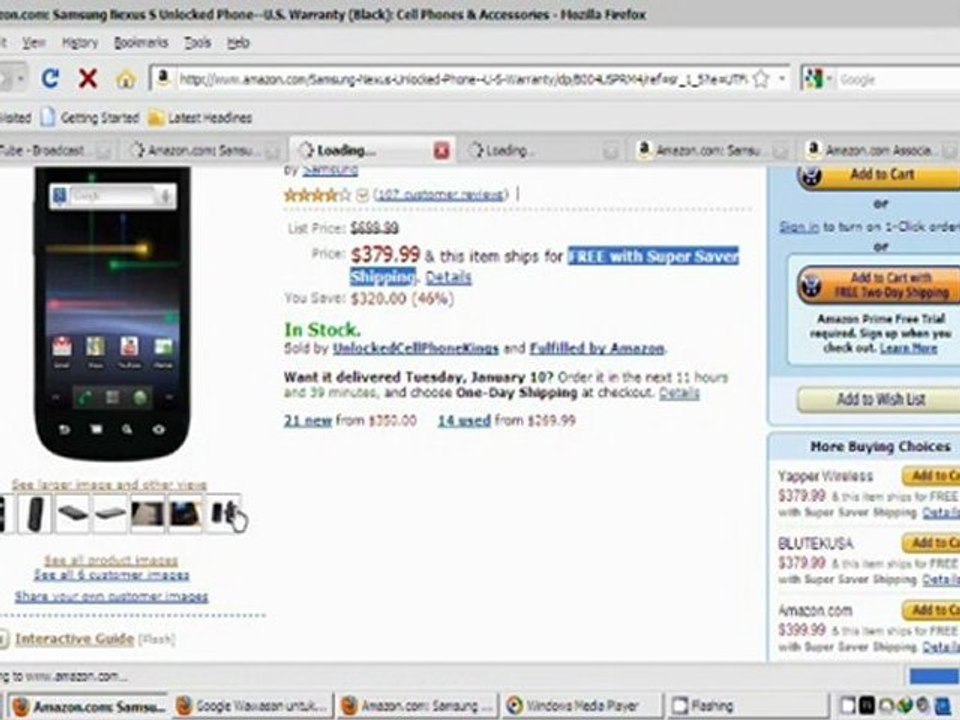The width and height of the screenshot is (960, 720).
Task: Click inside the Google search box
Action: pos(897,79)
